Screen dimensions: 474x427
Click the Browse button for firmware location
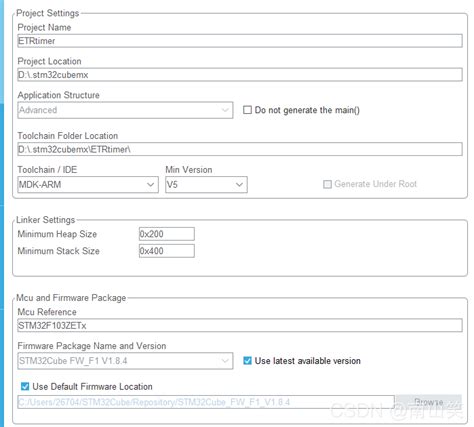pos(429,402)
